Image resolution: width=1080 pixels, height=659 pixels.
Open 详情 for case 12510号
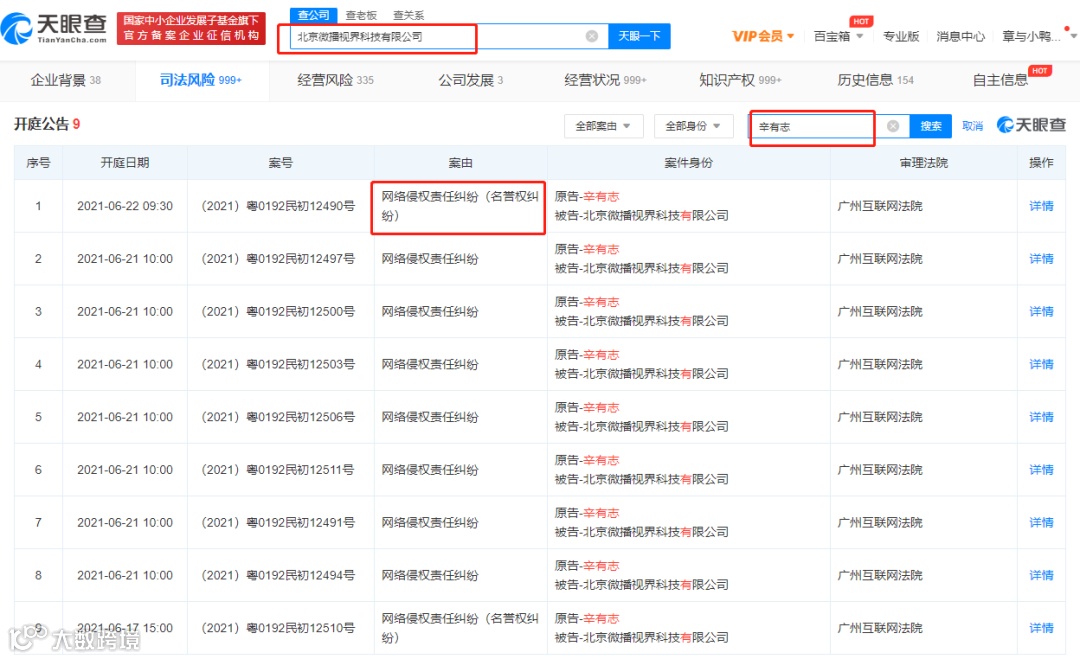coord(1041,628)
